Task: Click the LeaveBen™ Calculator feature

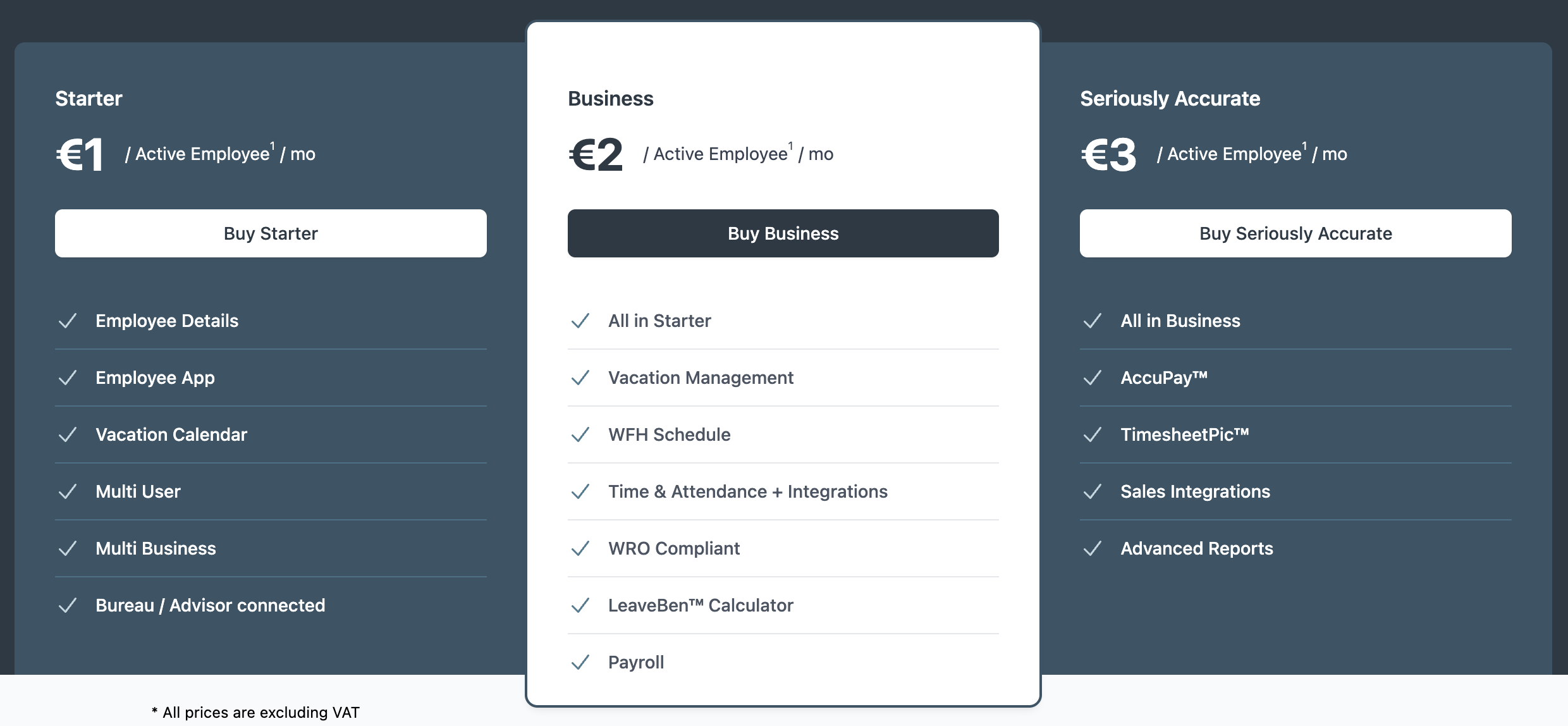Action: [x=701, y=605]
